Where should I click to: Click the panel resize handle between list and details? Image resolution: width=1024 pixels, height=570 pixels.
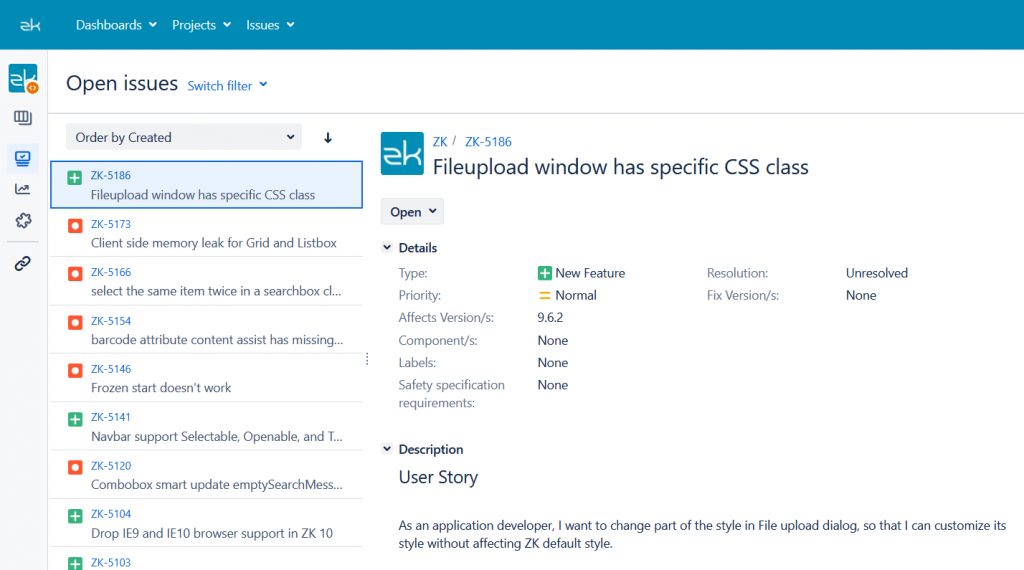pos(367,358)
